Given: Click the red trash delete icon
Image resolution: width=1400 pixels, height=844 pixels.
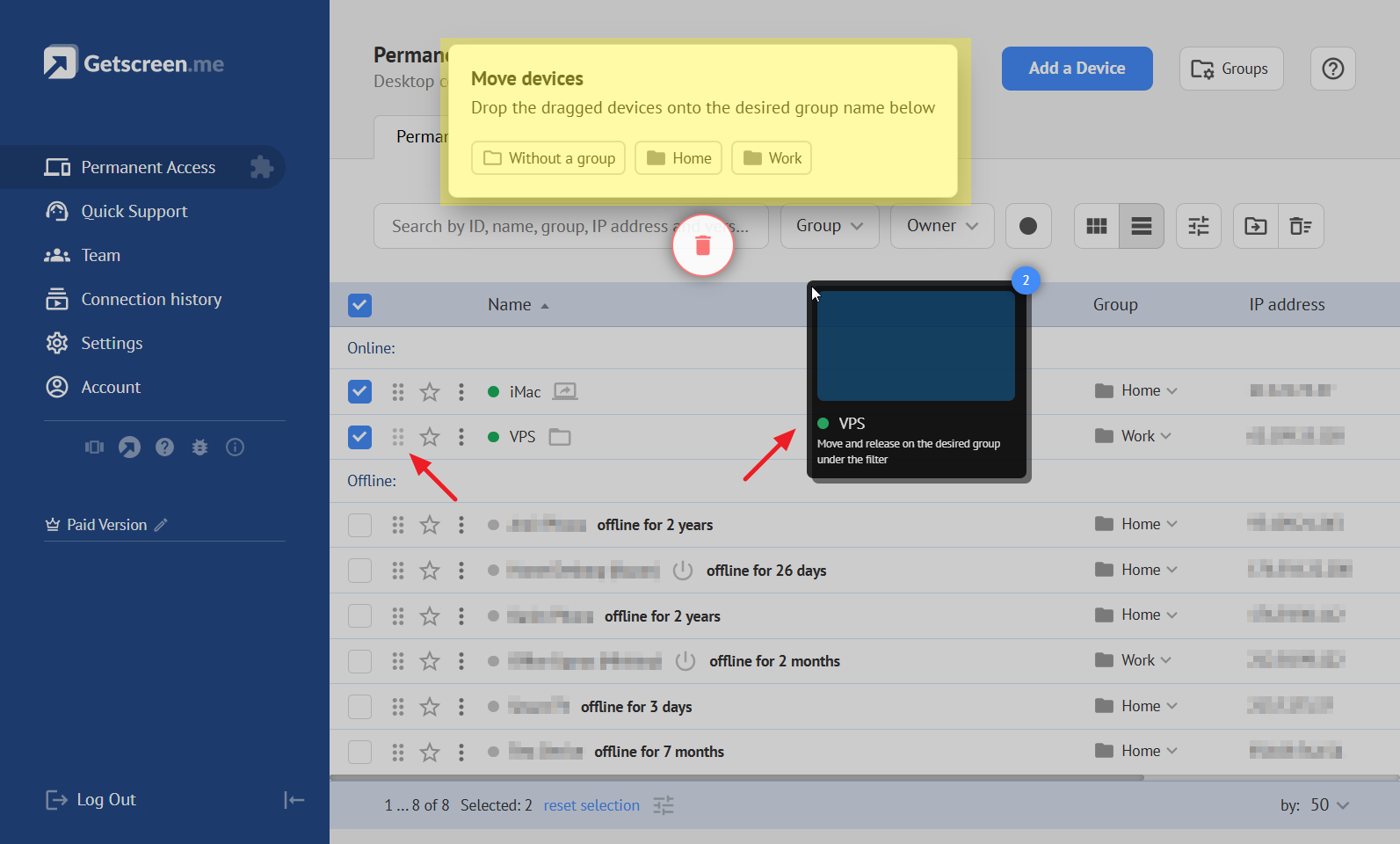Looking at the screenshot, I should click(x=702, y=245).
